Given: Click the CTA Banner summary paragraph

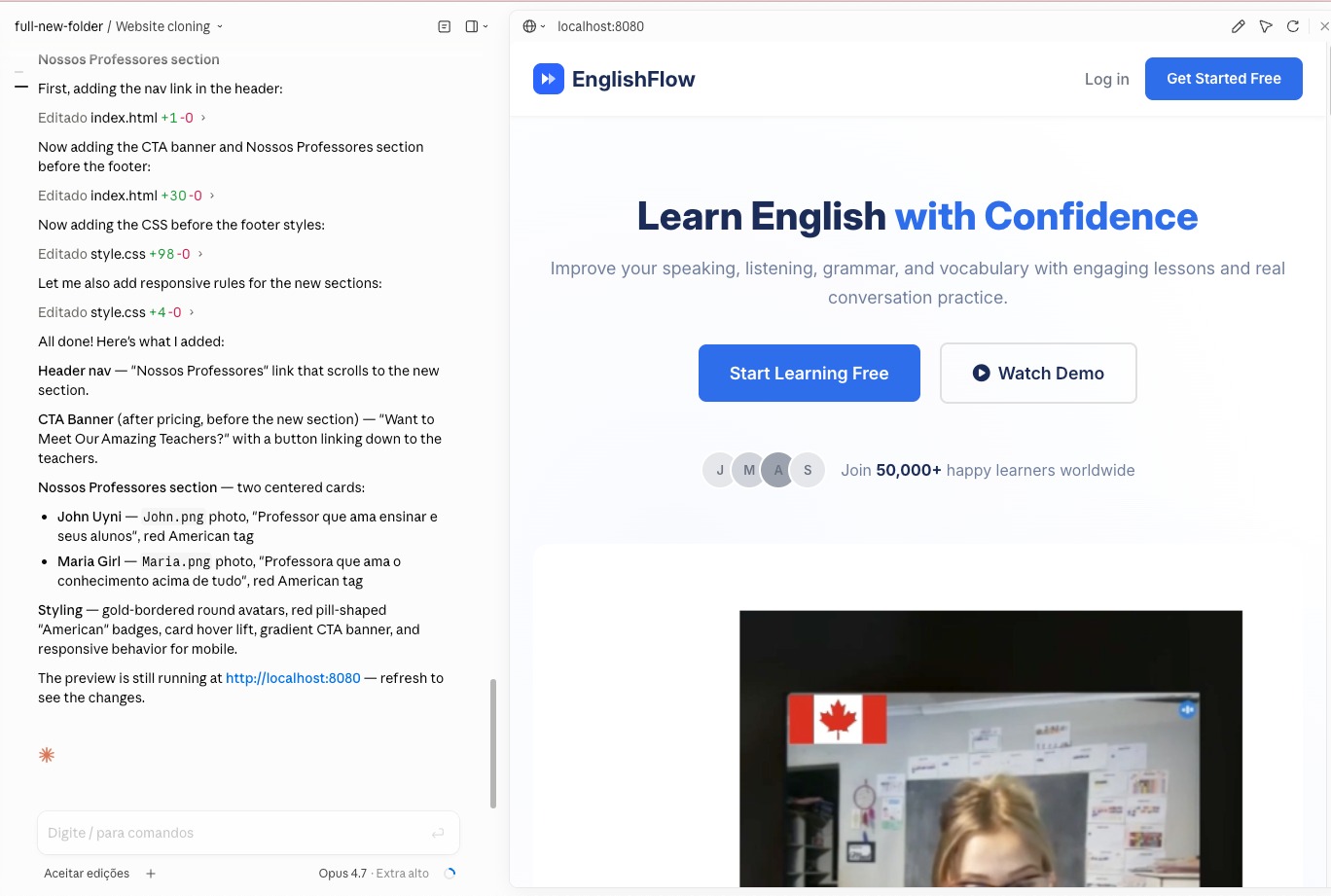Looking at the screenshot, I should (239, 439).
